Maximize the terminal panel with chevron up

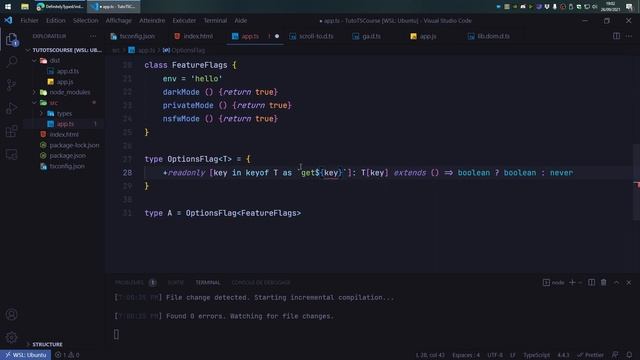[616, 282]
